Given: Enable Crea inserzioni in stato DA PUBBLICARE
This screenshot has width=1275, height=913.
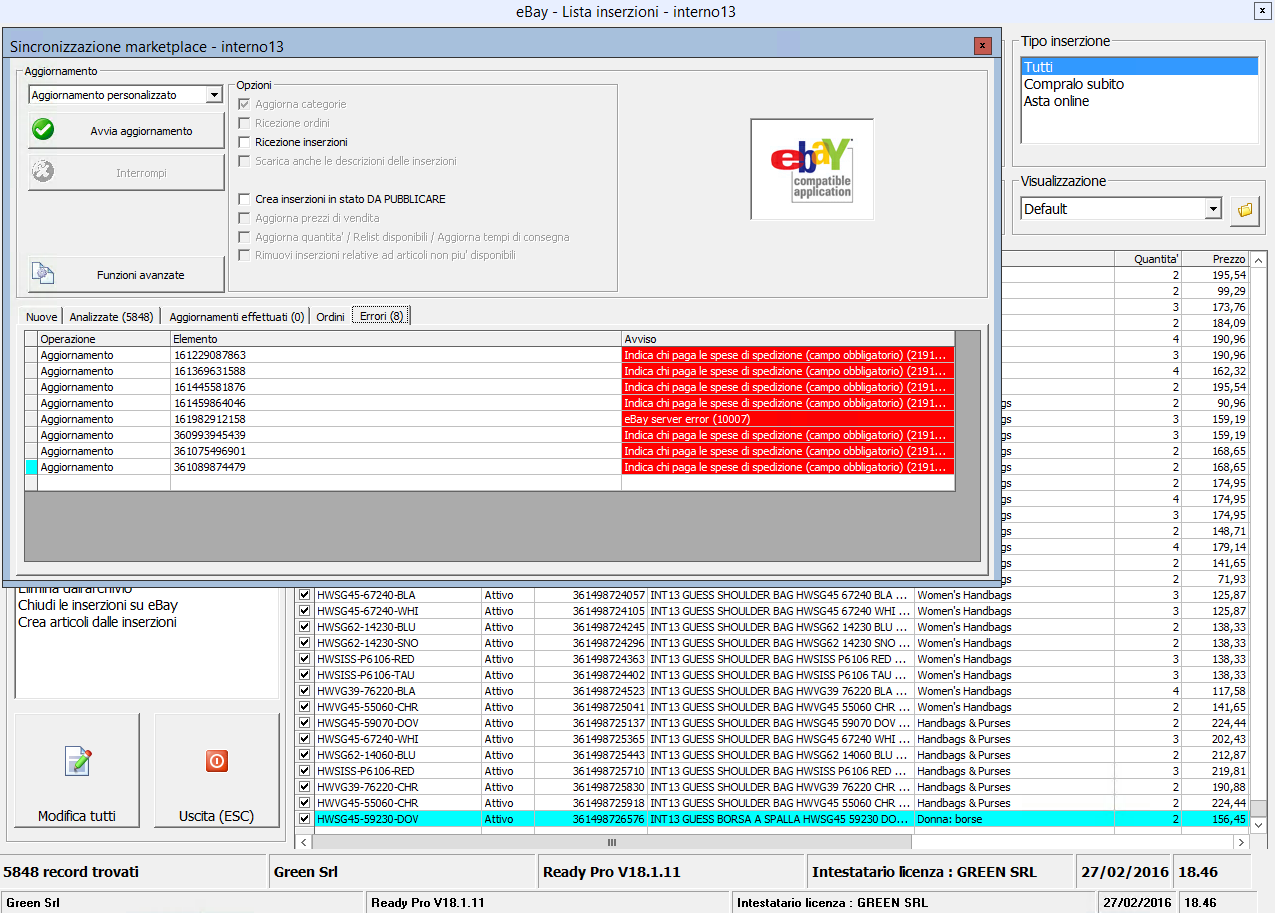Looking at the screenshot, I should tap(244, 199).
